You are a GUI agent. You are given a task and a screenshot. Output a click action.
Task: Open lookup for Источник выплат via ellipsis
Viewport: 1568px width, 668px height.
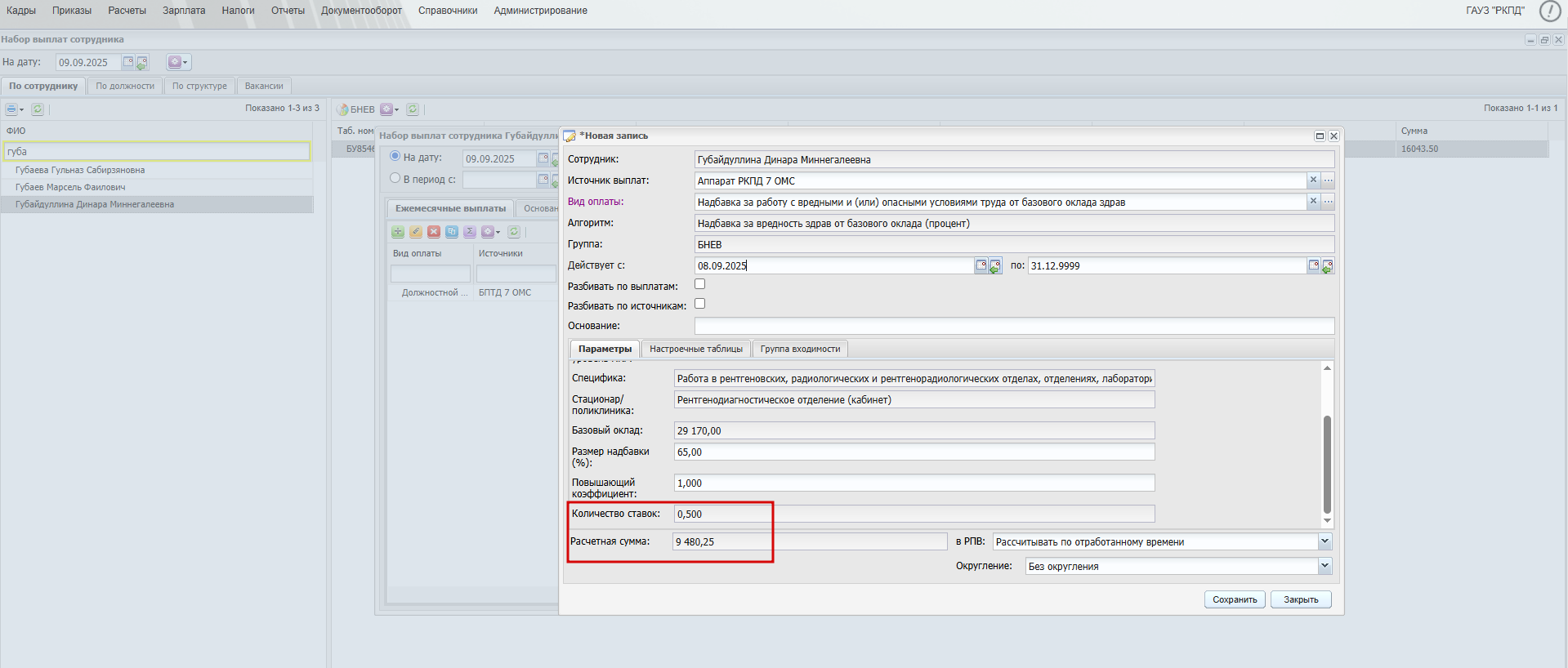point(1328,180)
